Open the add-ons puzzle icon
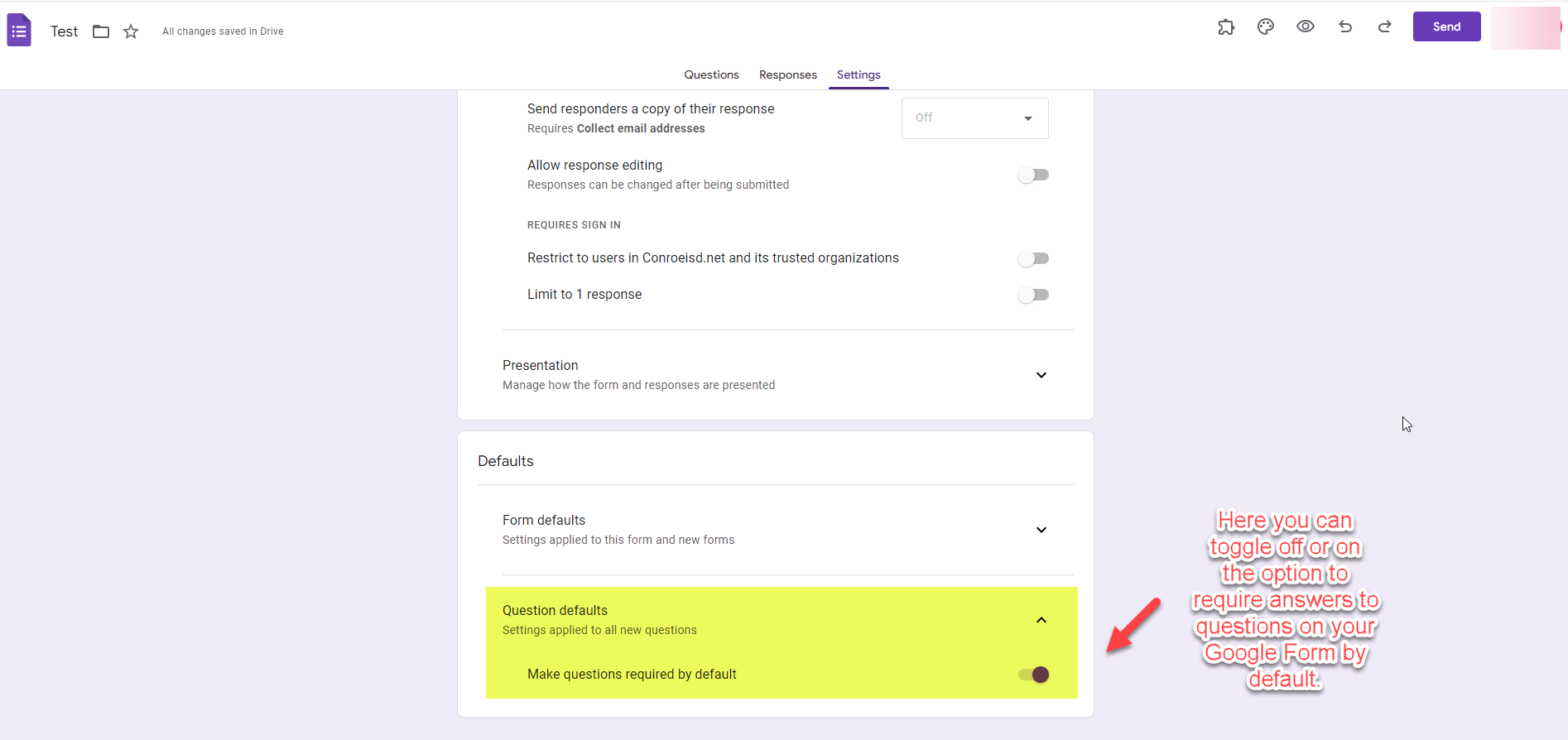 1226,26
